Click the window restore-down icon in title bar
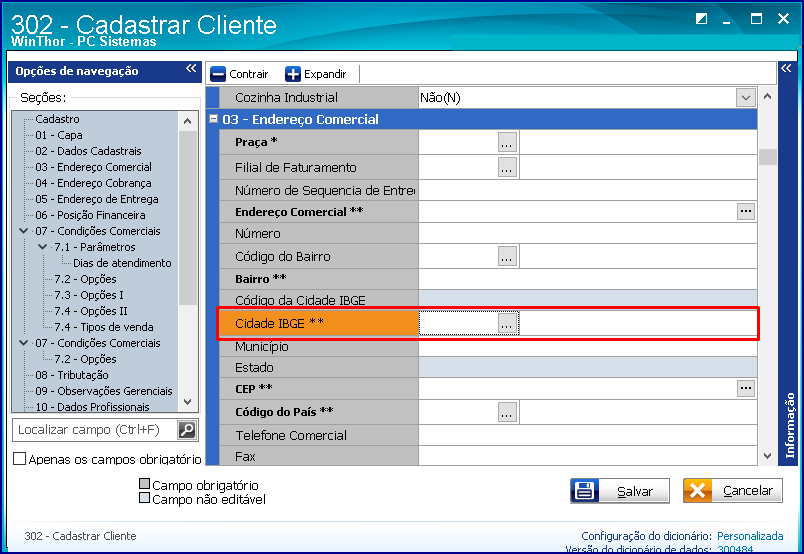 click(701, 19)
